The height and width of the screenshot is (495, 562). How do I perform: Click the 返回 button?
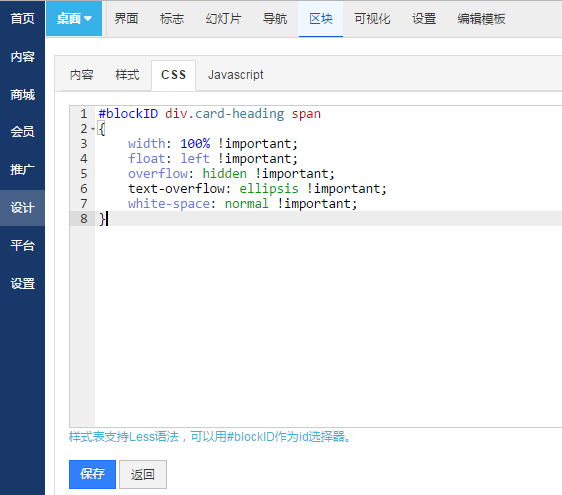143,474
